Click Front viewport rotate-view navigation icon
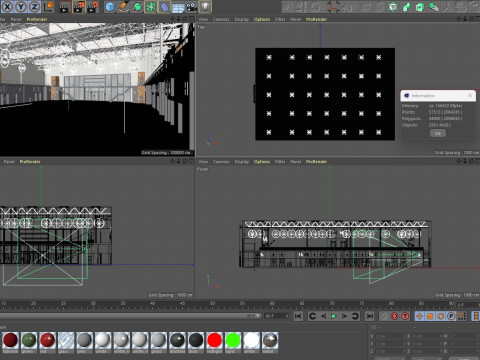Viewport: 480px width, 360px height. click(471, 161)
